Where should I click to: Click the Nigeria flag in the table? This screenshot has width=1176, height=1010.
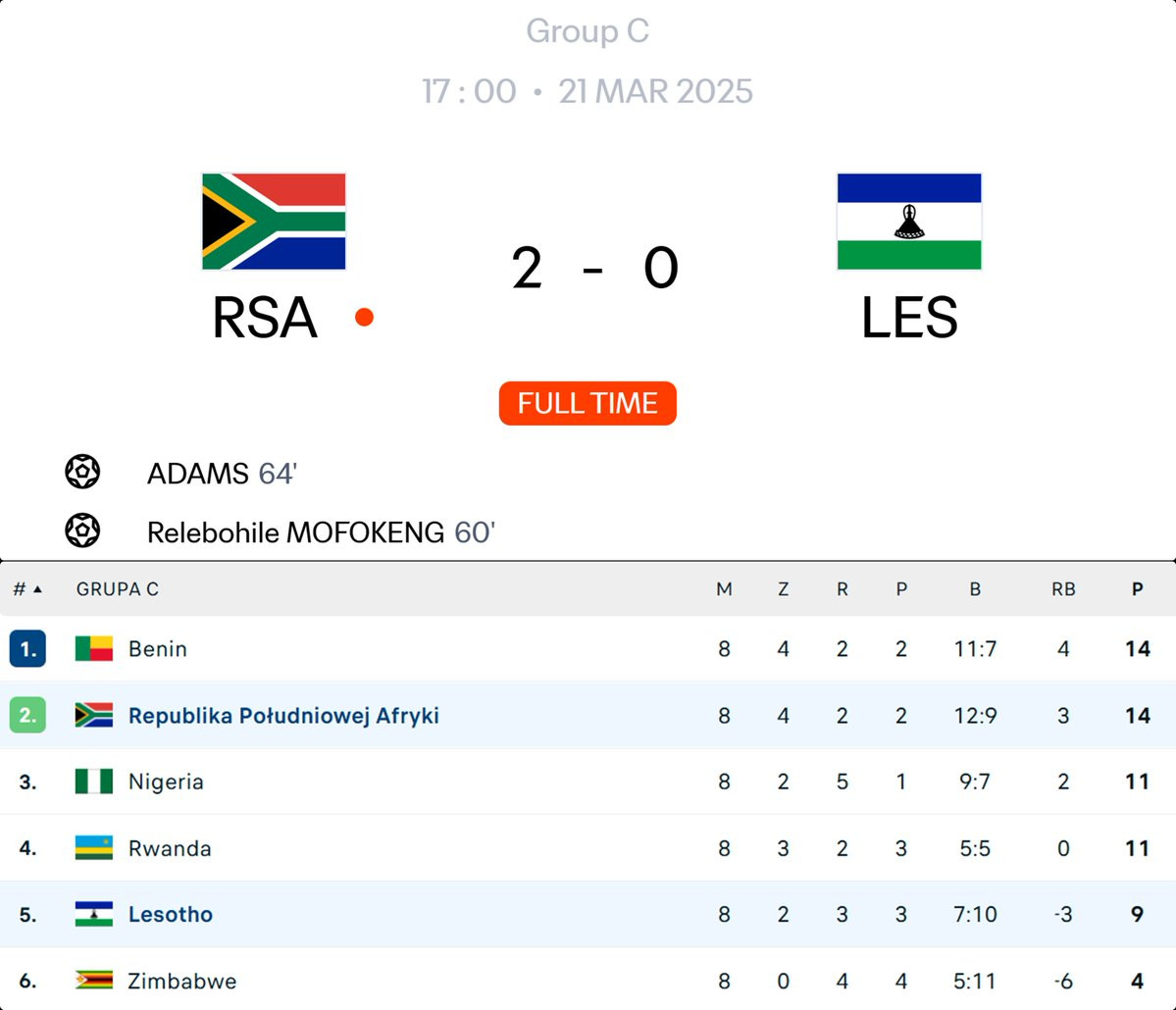(94, 782)
